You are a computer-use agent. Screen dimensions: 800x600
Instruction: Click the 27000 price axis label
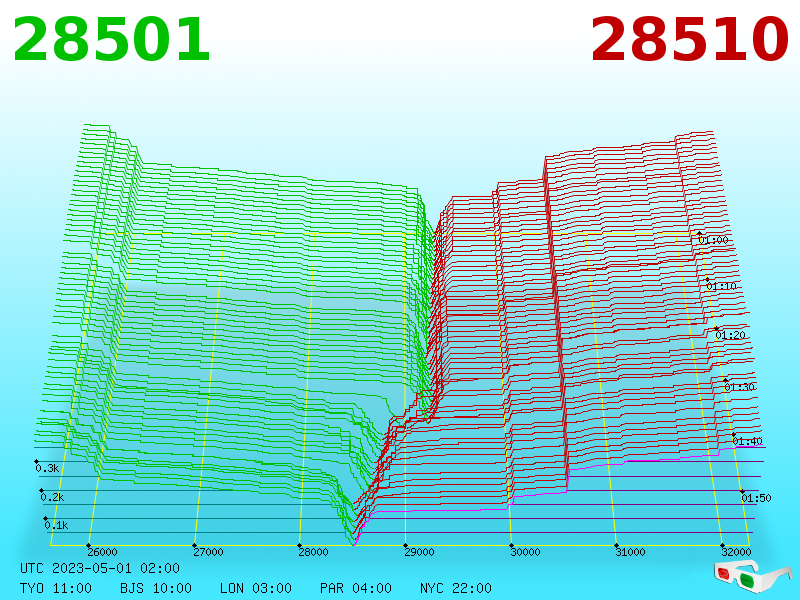pos(208,552)
